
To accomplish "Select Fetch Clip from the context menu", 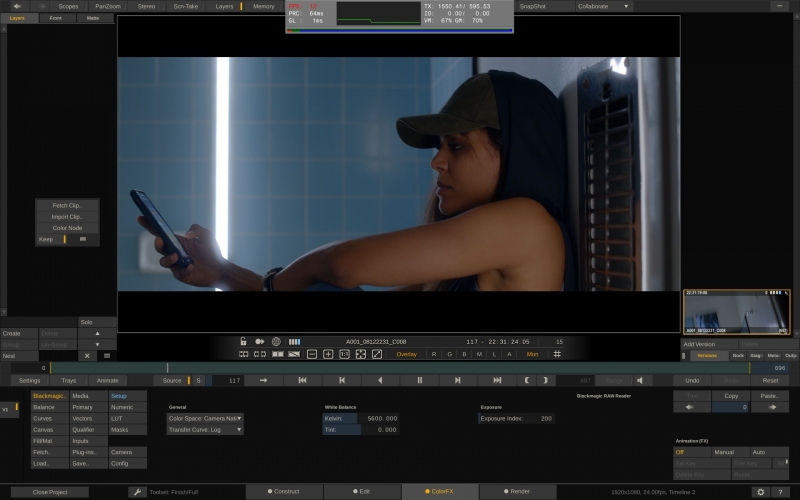I will 67,205.
